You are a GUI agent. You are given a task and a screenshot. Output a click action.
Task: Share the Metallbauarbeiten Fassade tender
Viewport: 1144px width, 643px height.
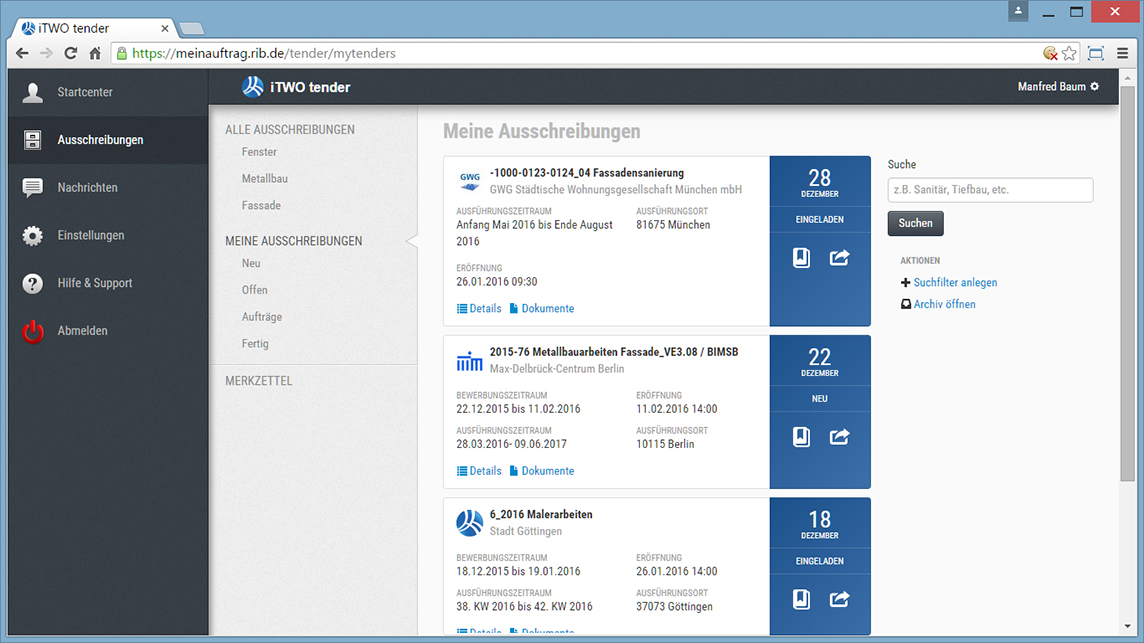pyautogui.click(x=839, y=436)
